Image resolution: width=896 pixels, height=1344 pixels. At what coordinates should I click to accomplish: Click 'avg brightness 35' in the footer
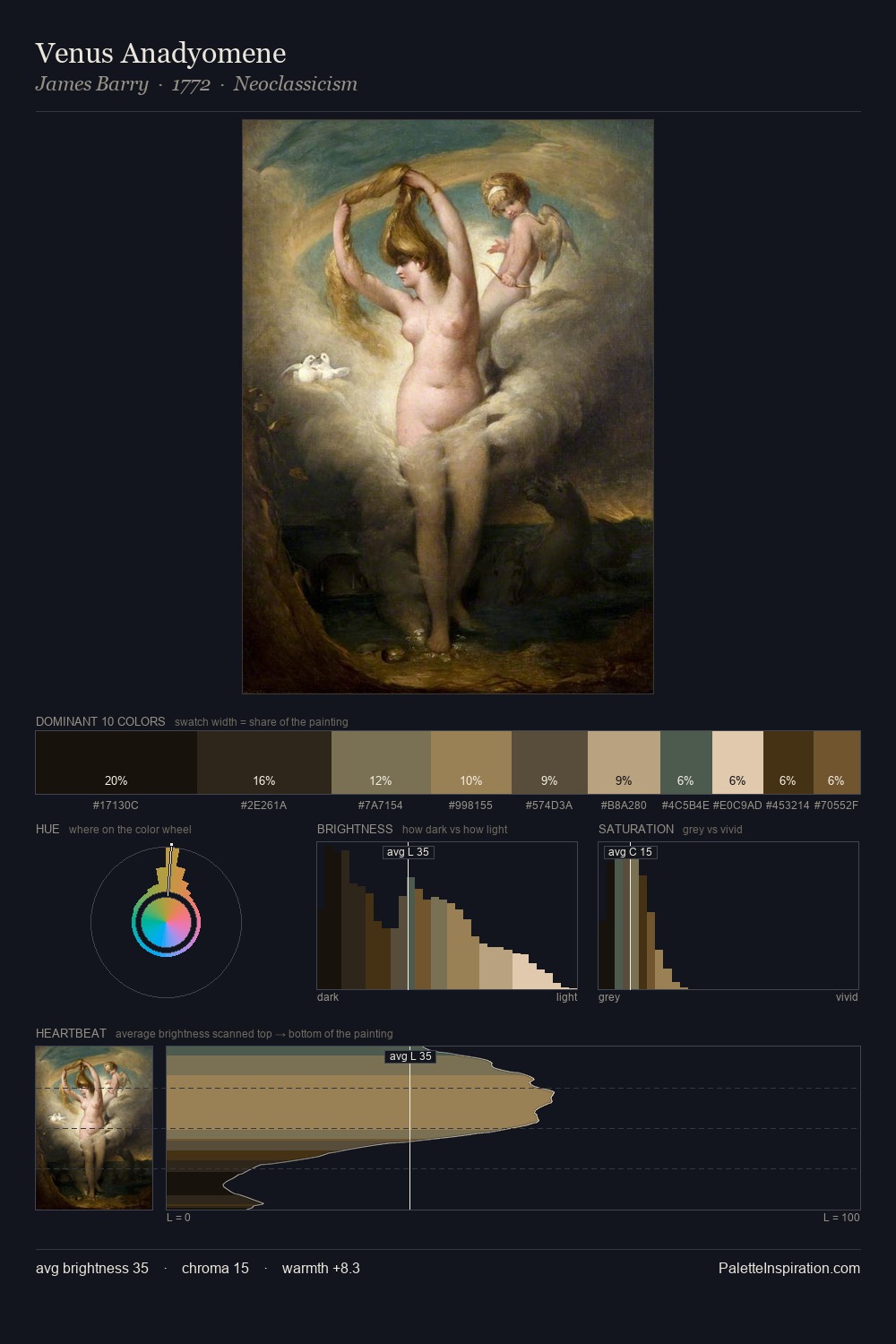[92, 1268]
